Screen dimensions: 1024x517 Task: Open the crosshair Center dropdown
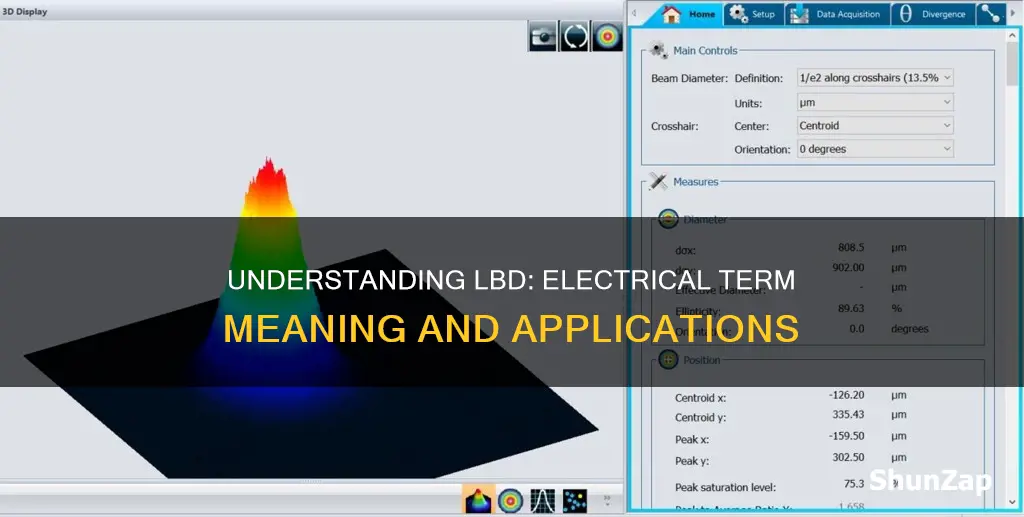(875, 125)
